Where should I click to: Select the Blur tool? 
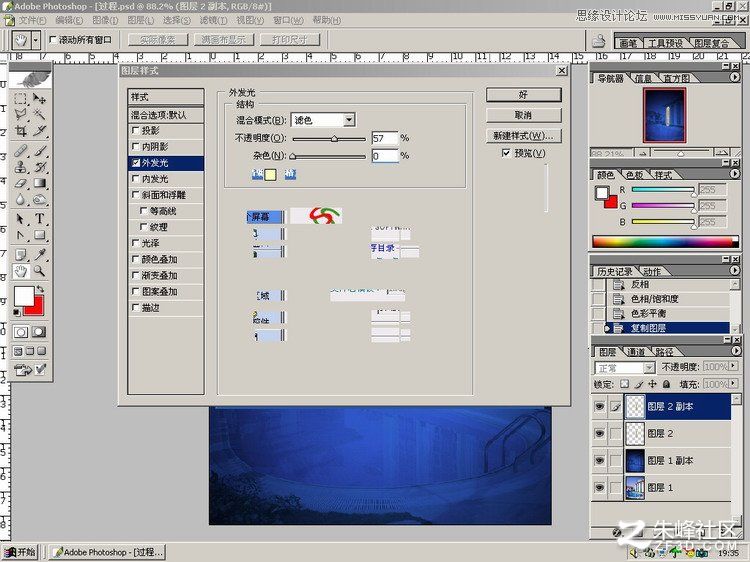20,199
